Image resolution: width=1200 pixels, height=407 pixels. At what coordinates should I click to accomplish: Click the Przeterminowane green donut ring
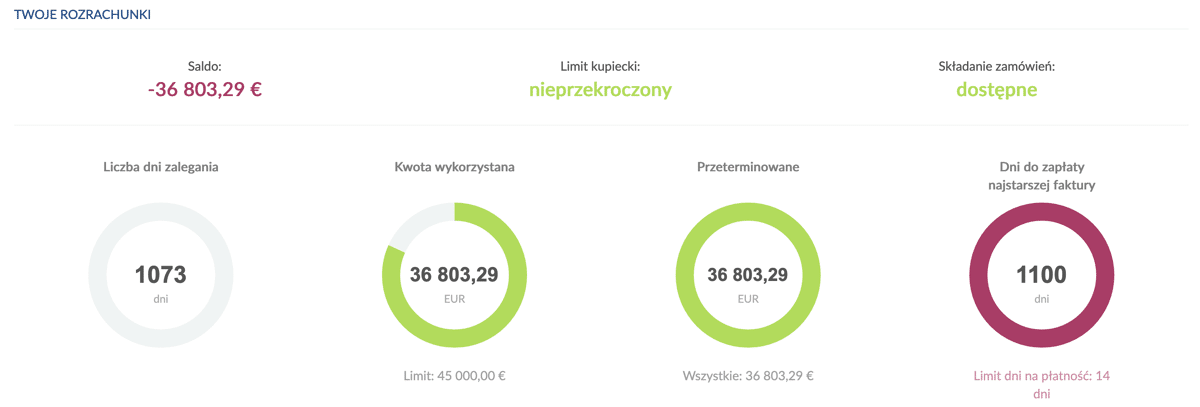[x=685, y=275]
